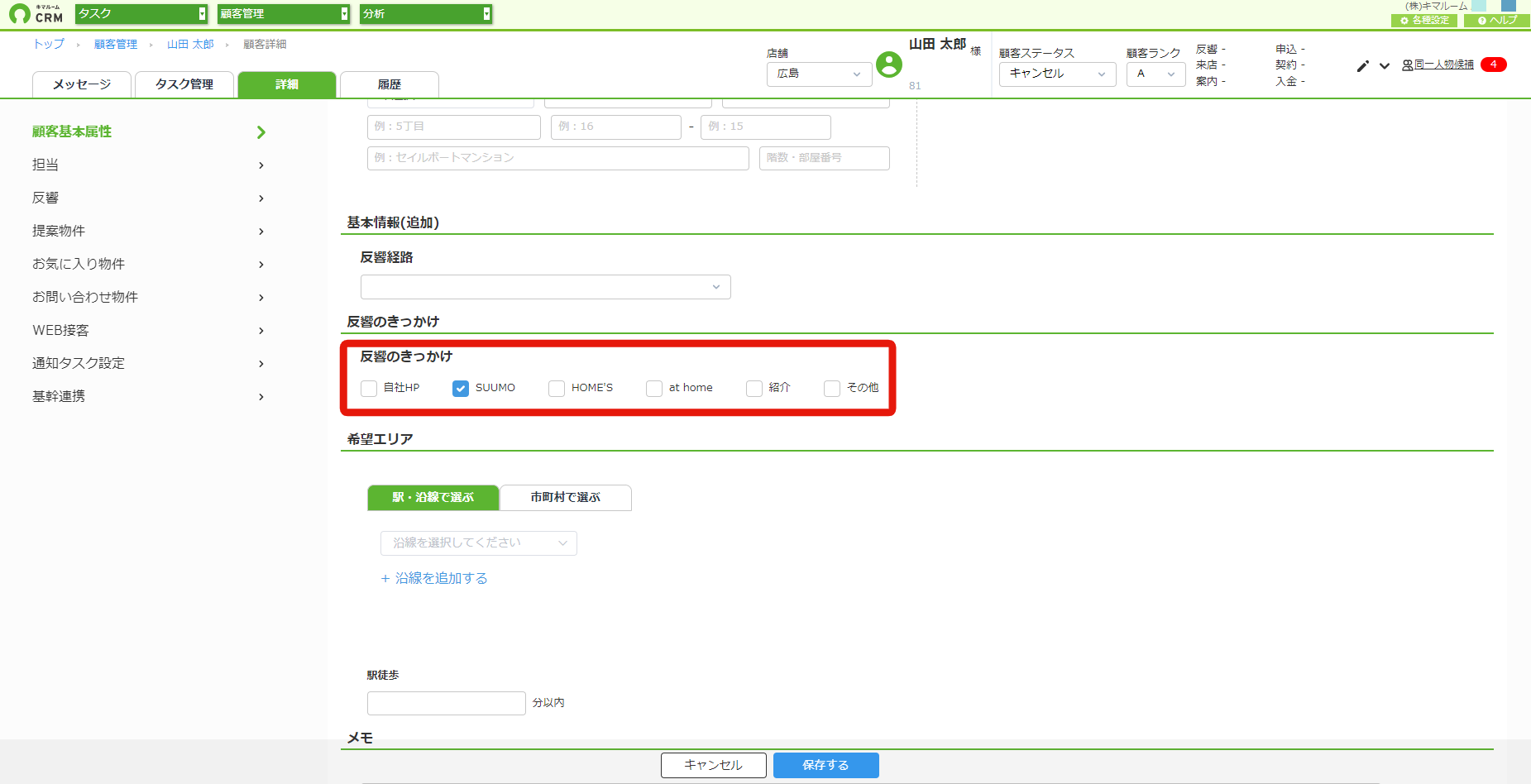Viewport: 1531px width, 784px height.
Task: Open お気に入り物件 in sidebar
Action: click(x=79, y=264)
